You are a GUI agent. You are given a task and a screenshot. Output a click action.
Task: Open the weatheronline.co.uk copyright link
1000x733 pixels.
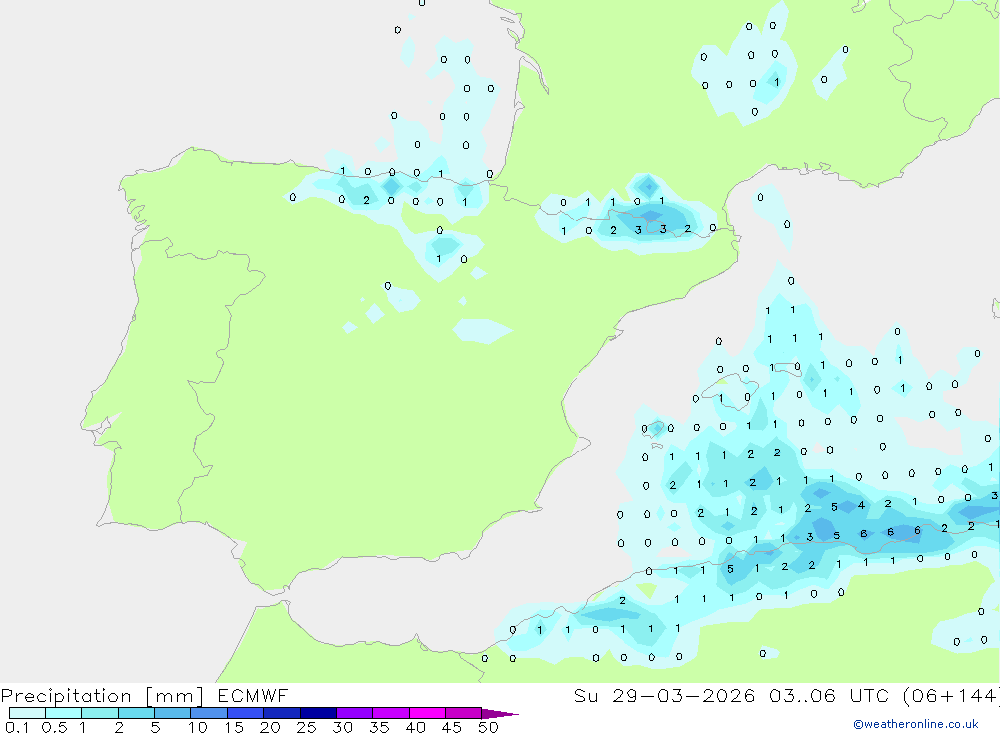[x=916, y=724]
